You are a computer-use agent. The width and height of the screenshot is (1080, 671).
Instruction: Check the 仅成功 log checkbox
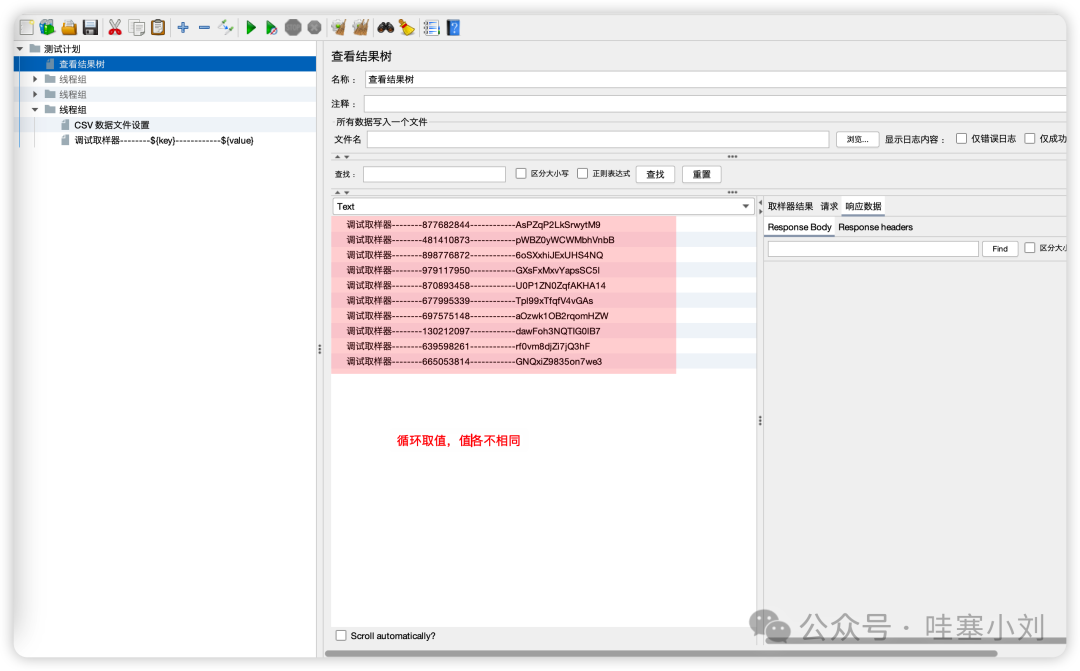coord(1030,139)
